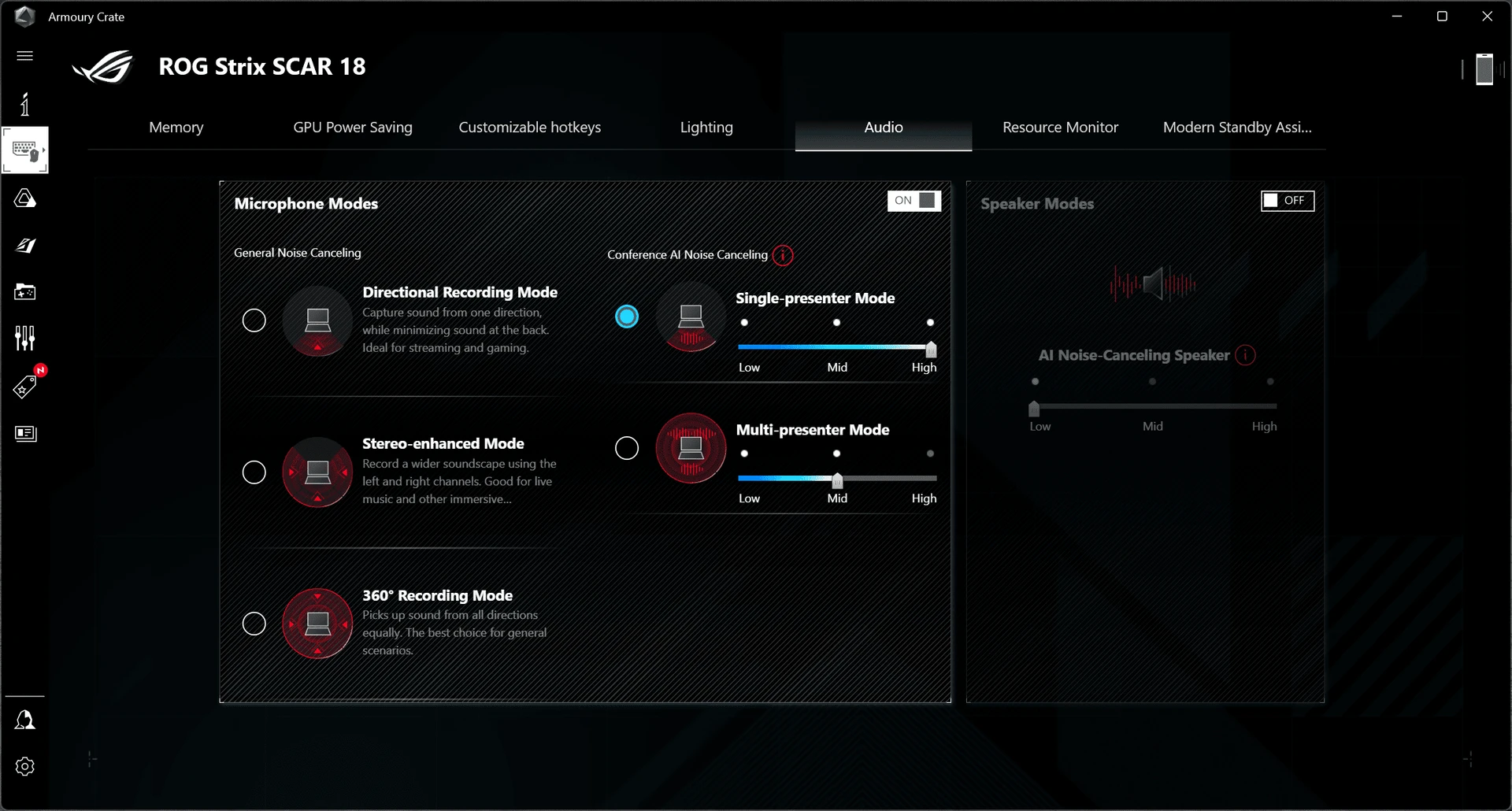Set Multi-presenter slider to Low dot

click(x=744, y=454)
